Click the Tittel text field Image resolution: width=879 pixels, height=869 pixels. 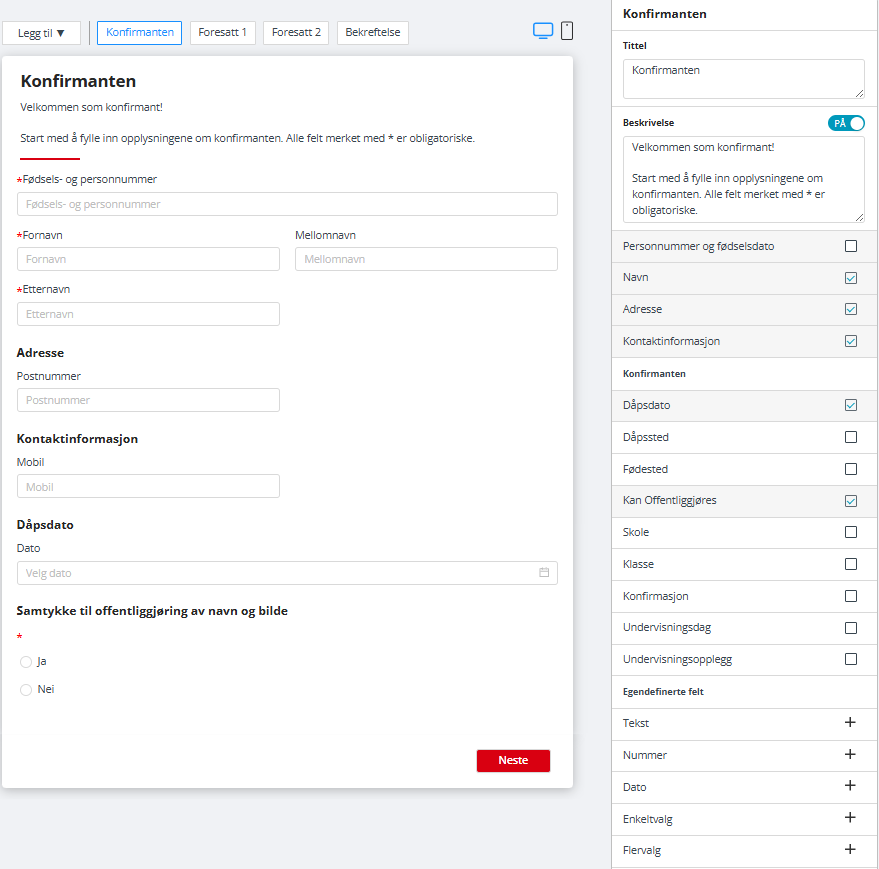click(x=743, y=78)
